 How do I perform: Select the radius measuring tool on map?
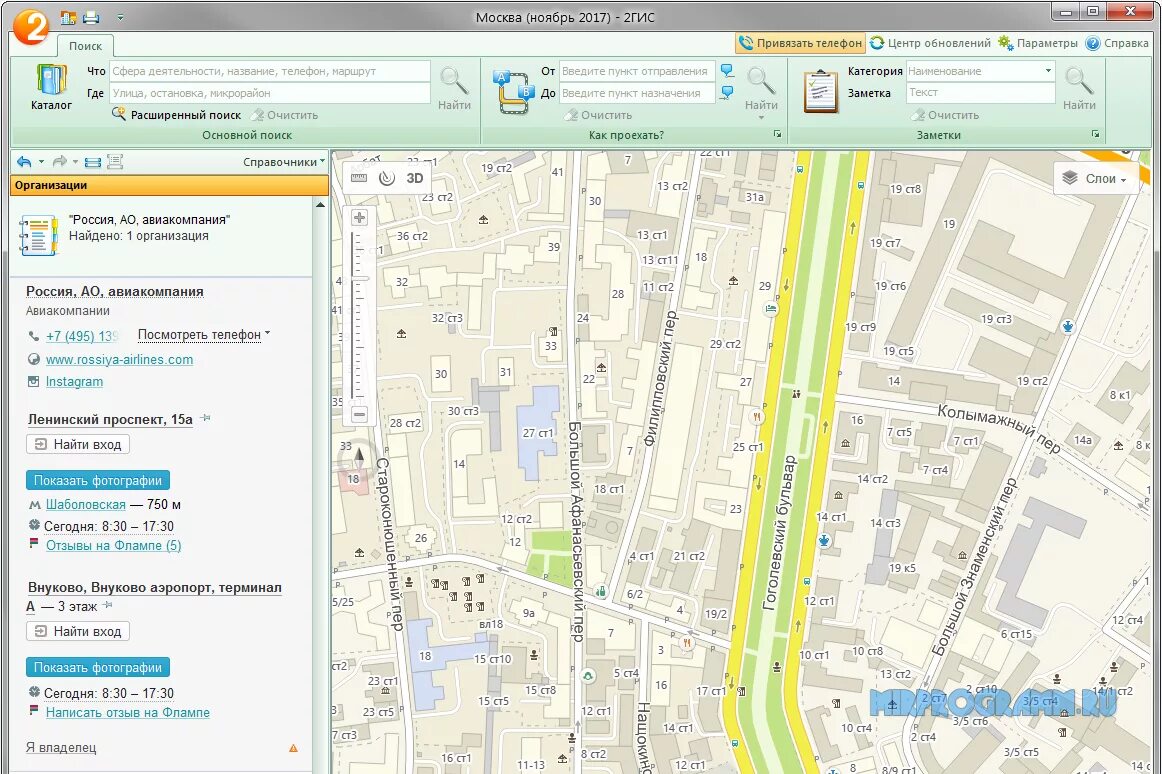386,178
